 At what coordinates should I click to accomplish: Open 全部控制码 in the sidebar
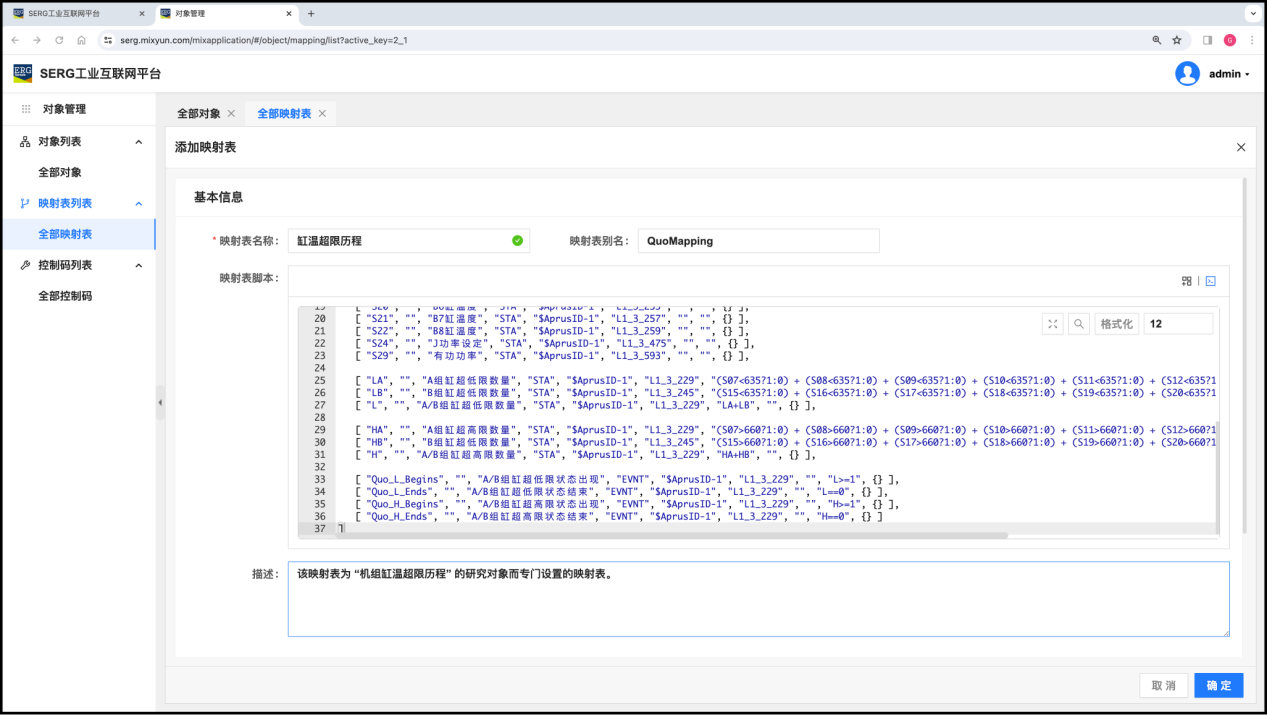(65, 296)
